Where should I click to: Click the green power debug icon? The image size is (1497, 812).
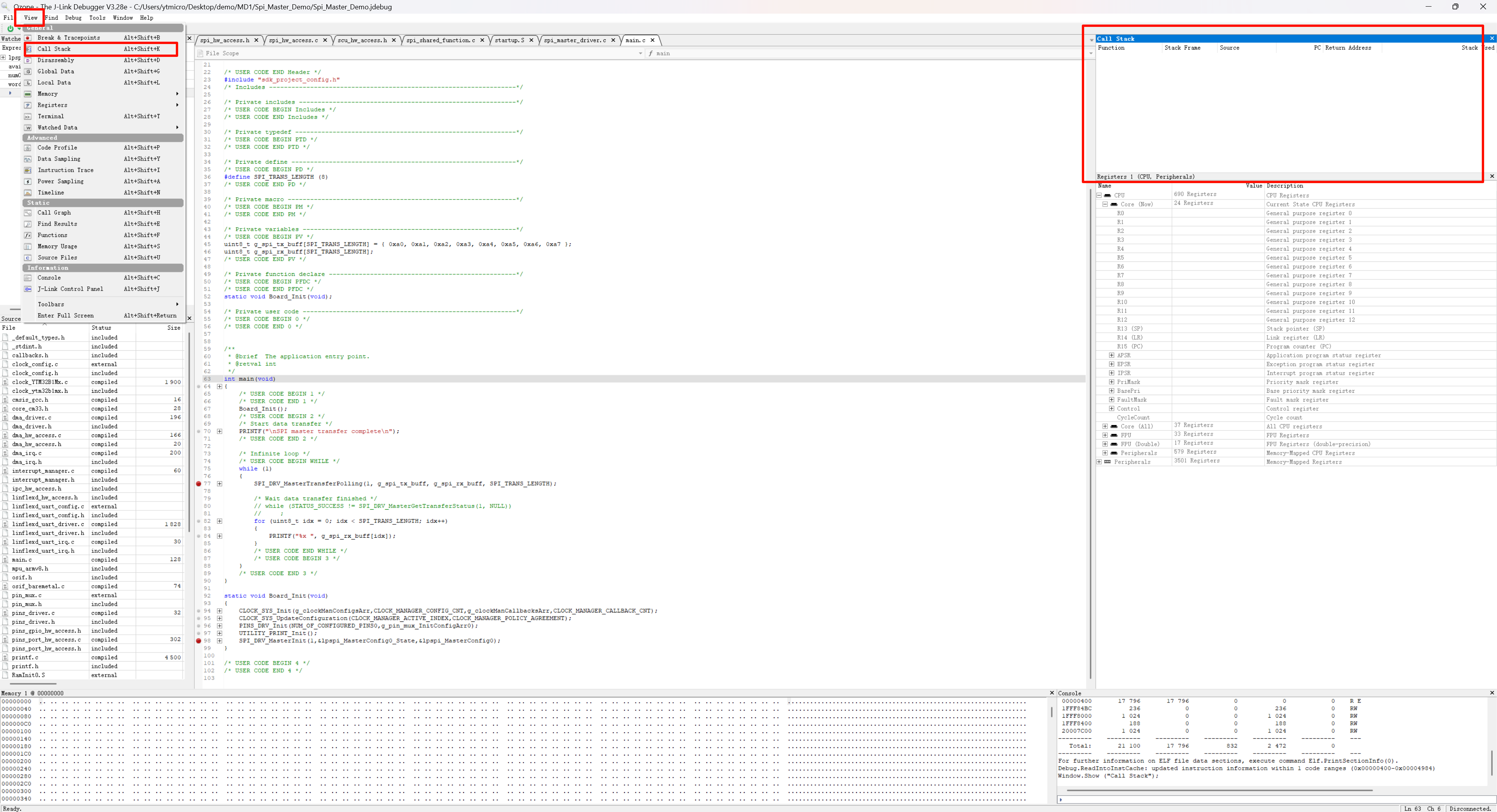tap(10, 28)
